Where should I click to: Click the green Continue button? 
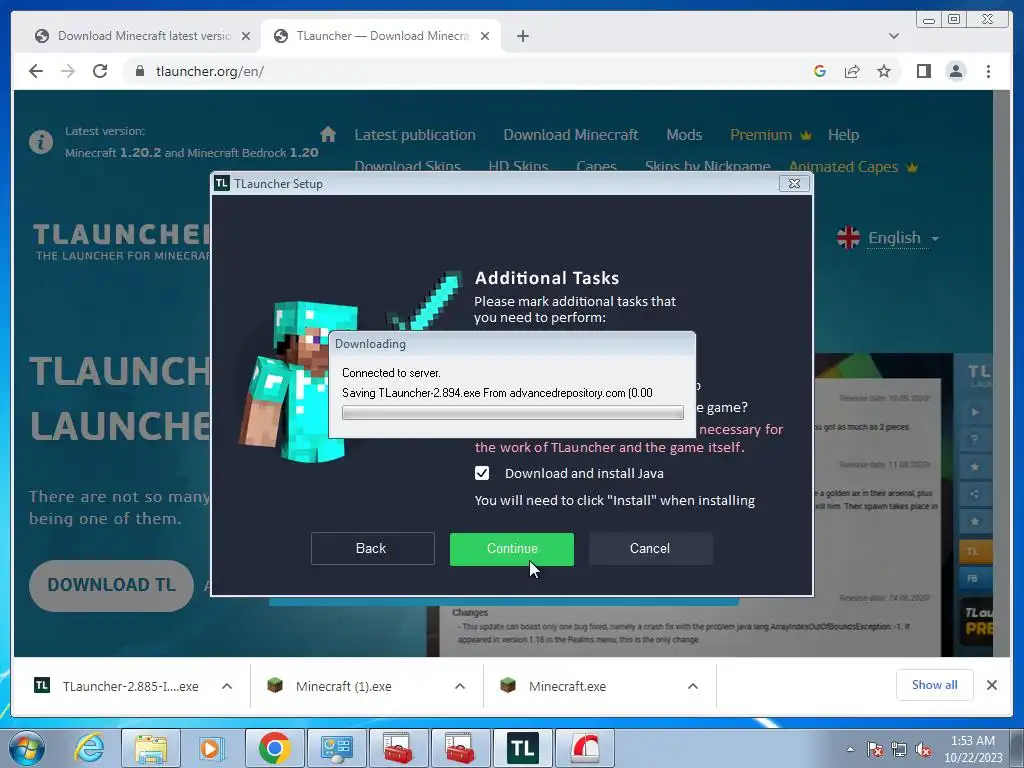511,549
